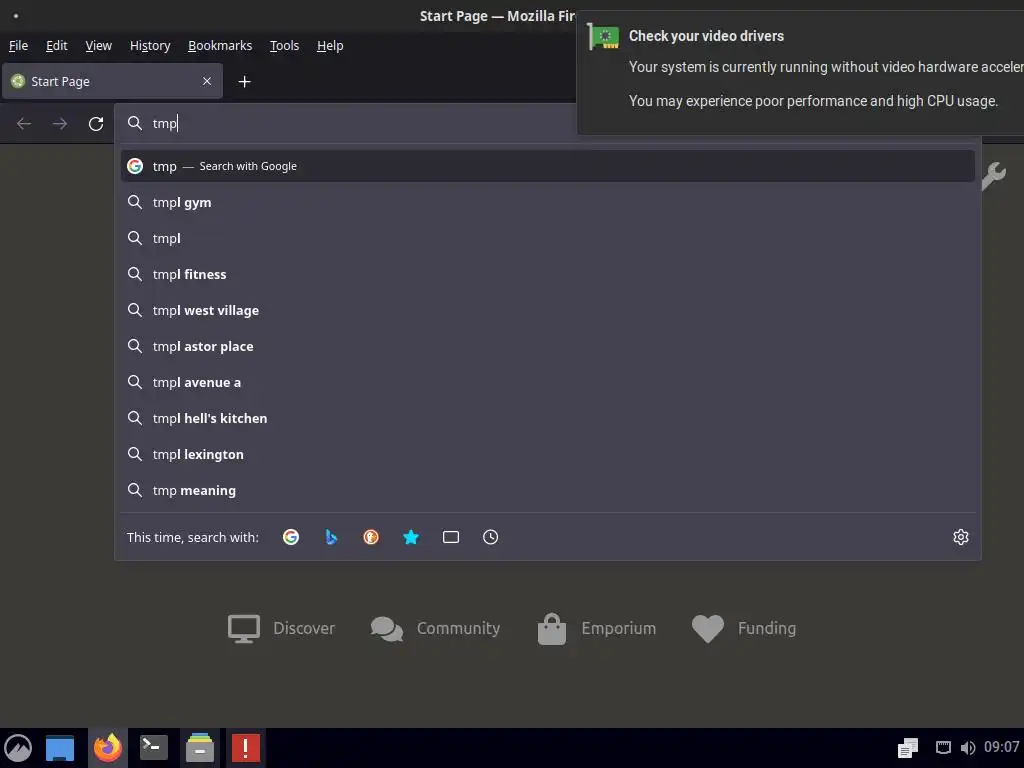Select the 'tmpl gym' suggestion
The image size is (1024, 768).
pos(548,202)
